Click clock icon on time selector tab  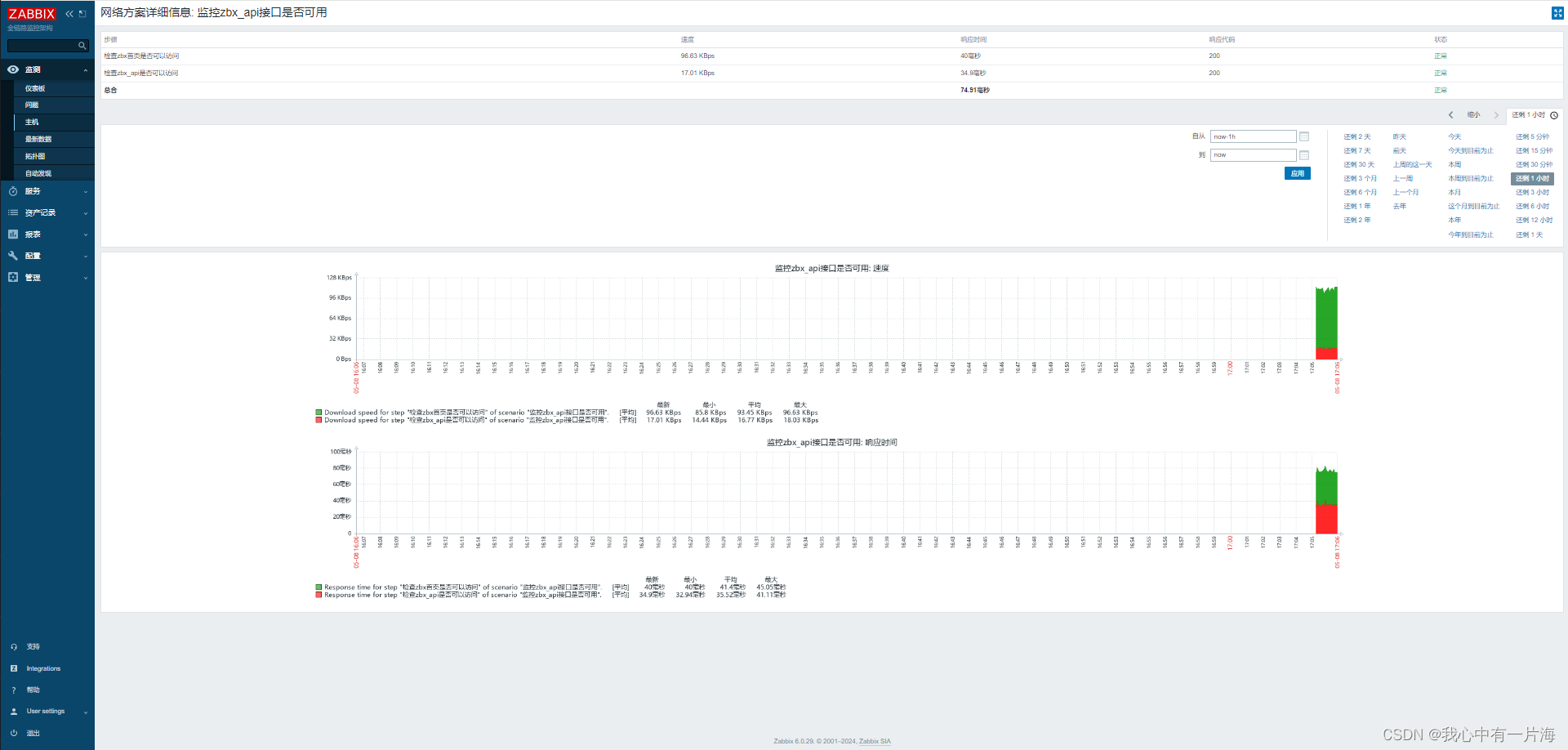(x=1554, y=115)
